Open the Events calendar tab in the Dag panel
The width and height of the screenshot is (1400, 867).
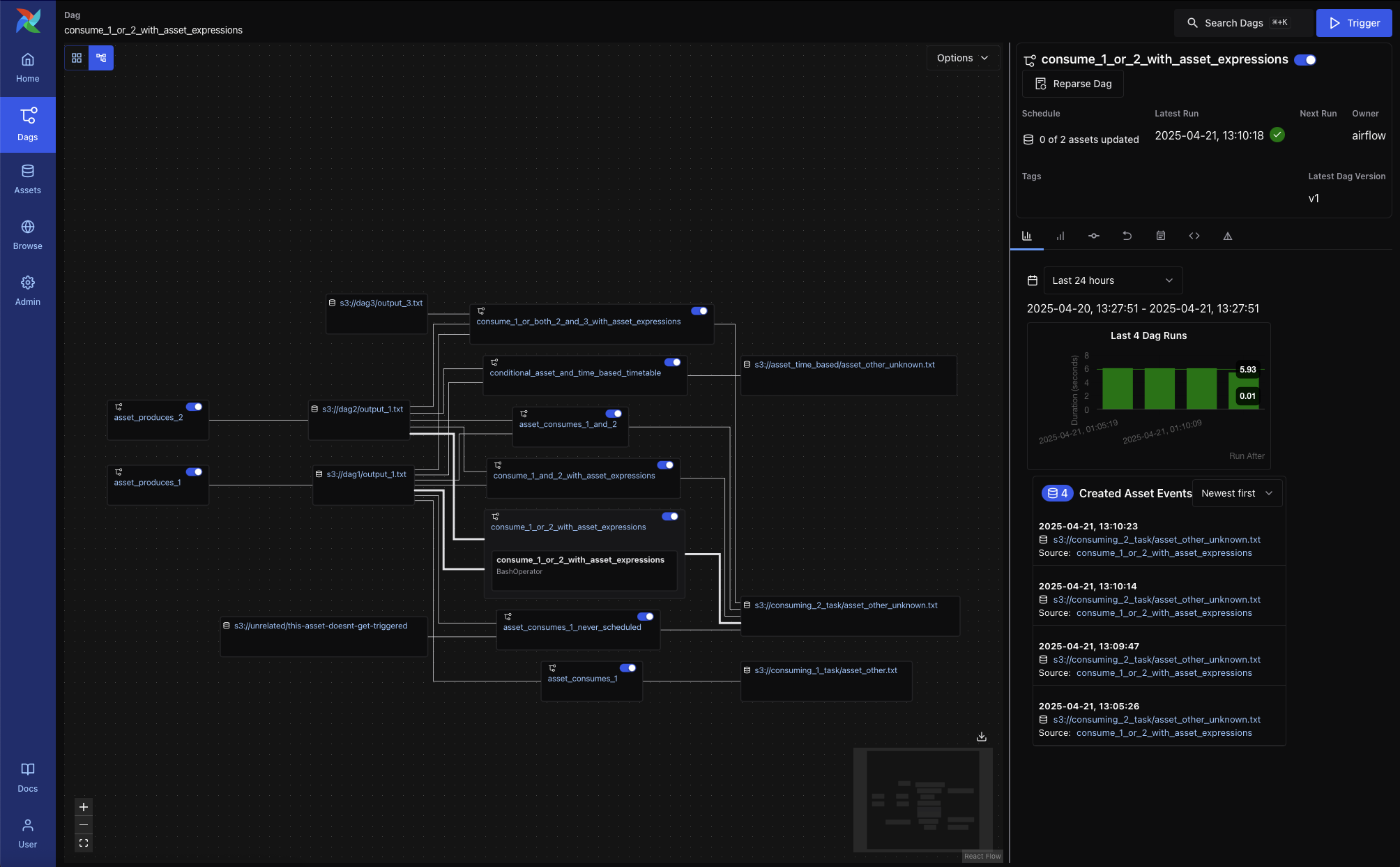[1161, 236]
